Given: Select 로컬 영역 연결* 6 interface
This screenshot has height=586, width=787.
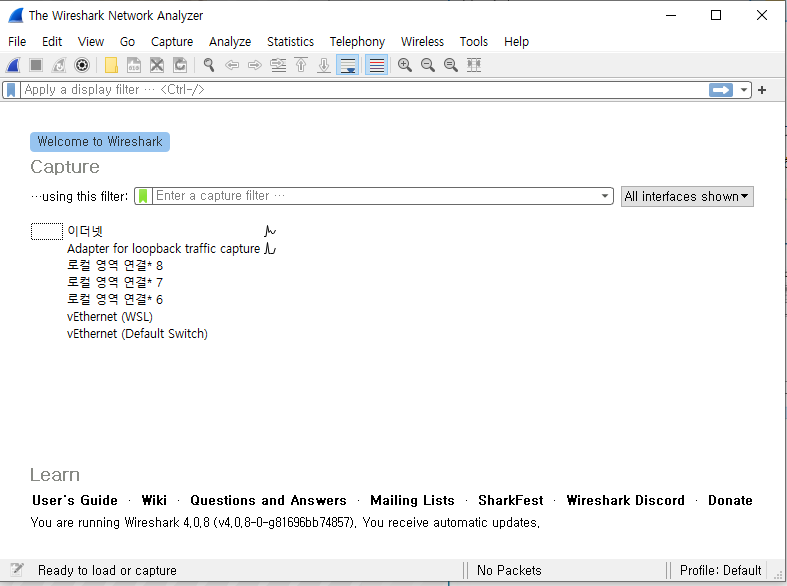Looking at the screenshot, I should click(x=115, y=300).
